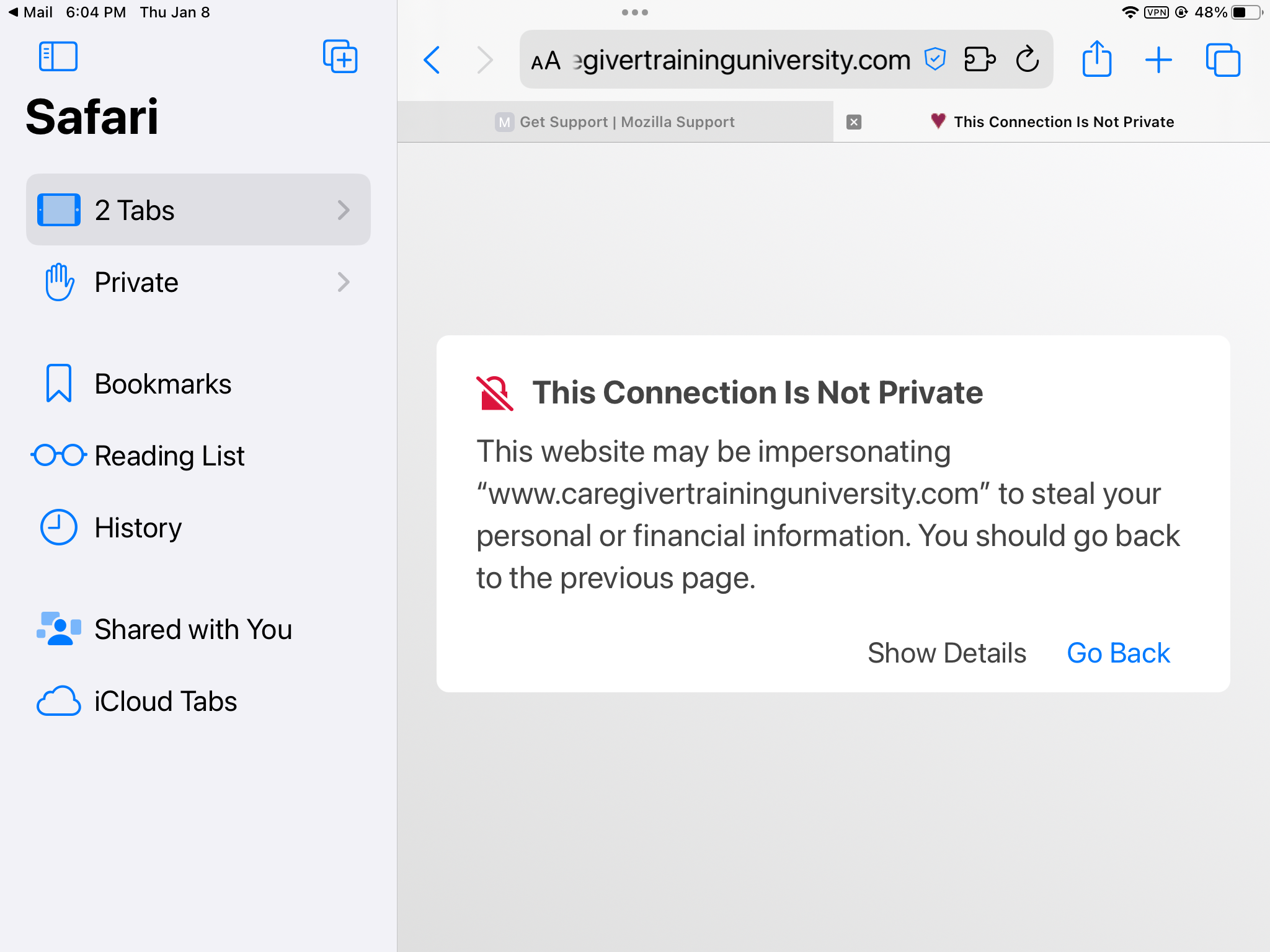The image size is (1270, 952).
Task: Expand the Private tab group
Action: click(x=198, y=282)
